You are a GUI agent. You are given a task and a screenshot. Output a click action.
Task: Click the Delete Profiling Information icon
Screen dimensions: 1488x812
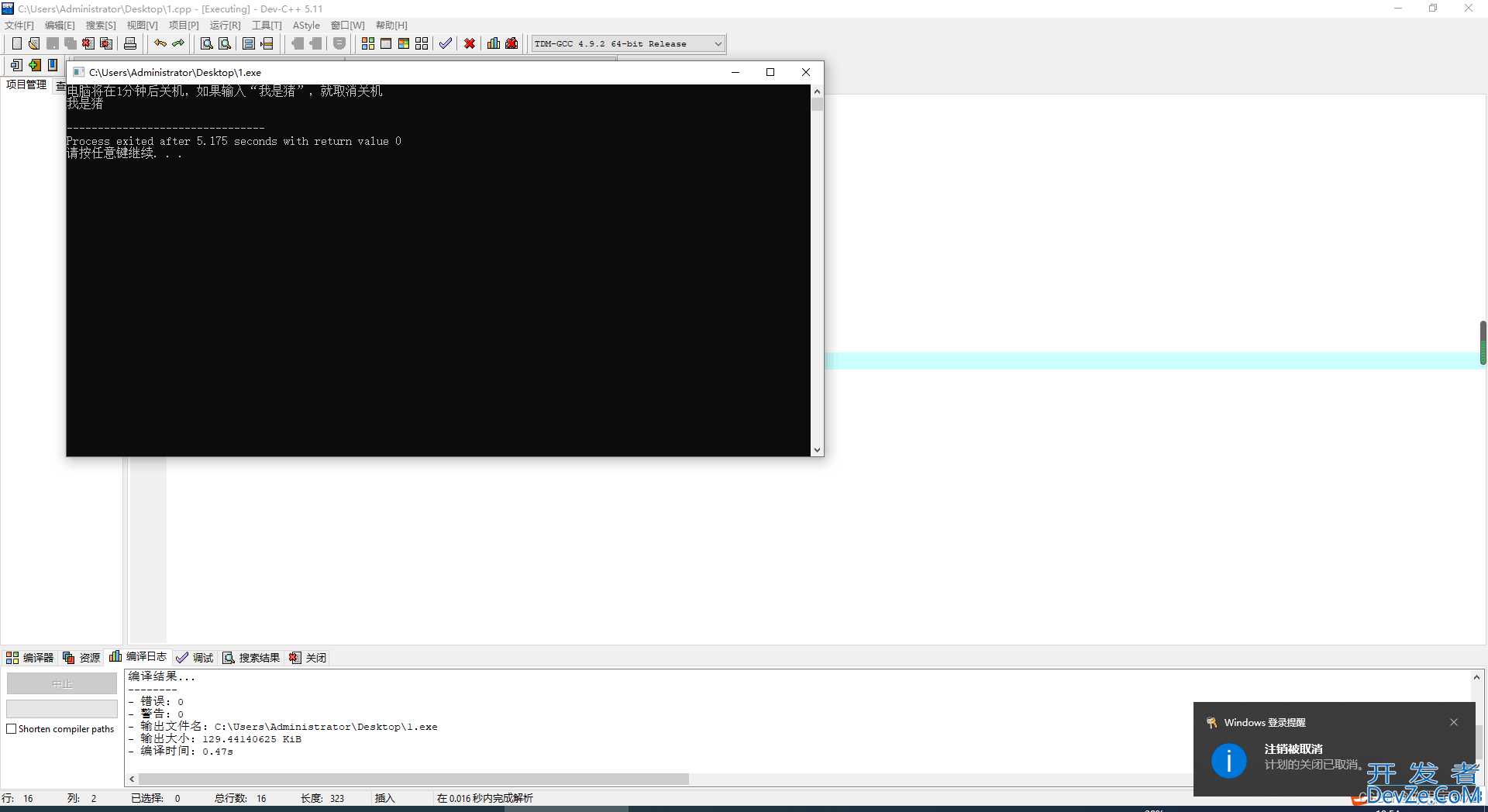point(511,43)
